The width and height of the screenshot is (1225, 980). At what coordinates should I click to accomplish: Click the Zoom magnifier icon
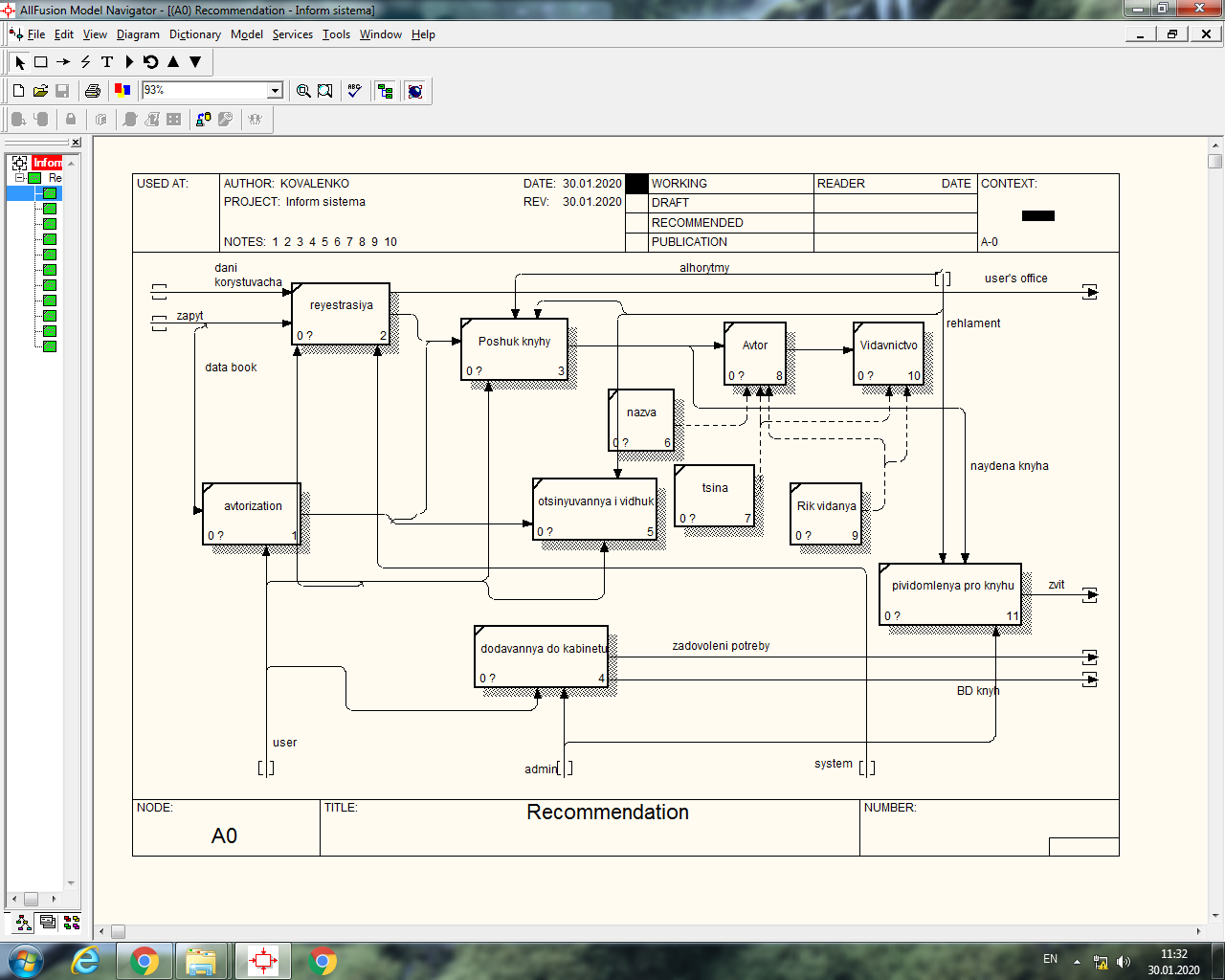click(303, 91)
